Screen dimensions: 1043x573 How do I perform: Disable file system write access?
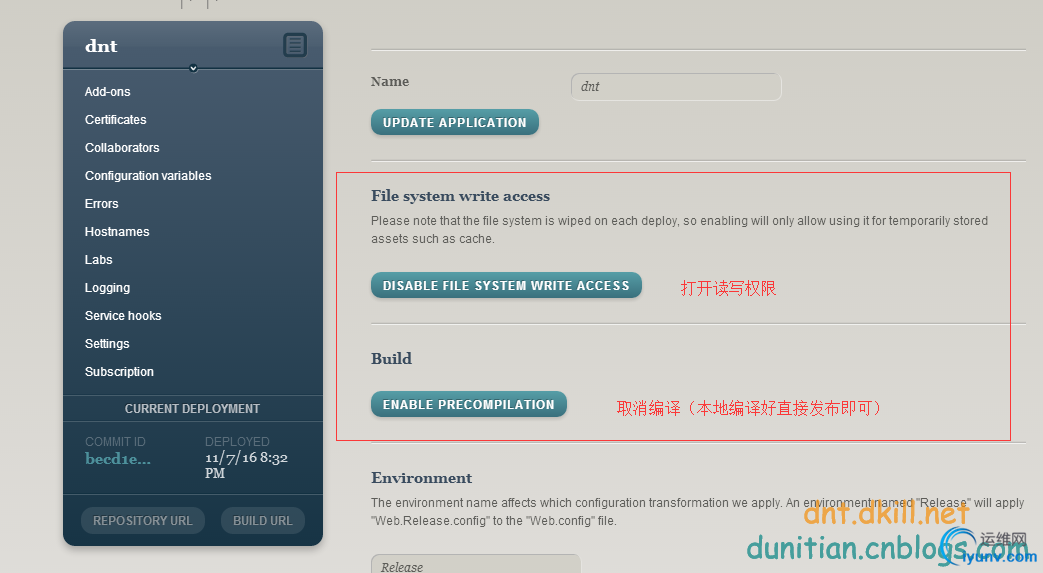(x=506, y=286)
